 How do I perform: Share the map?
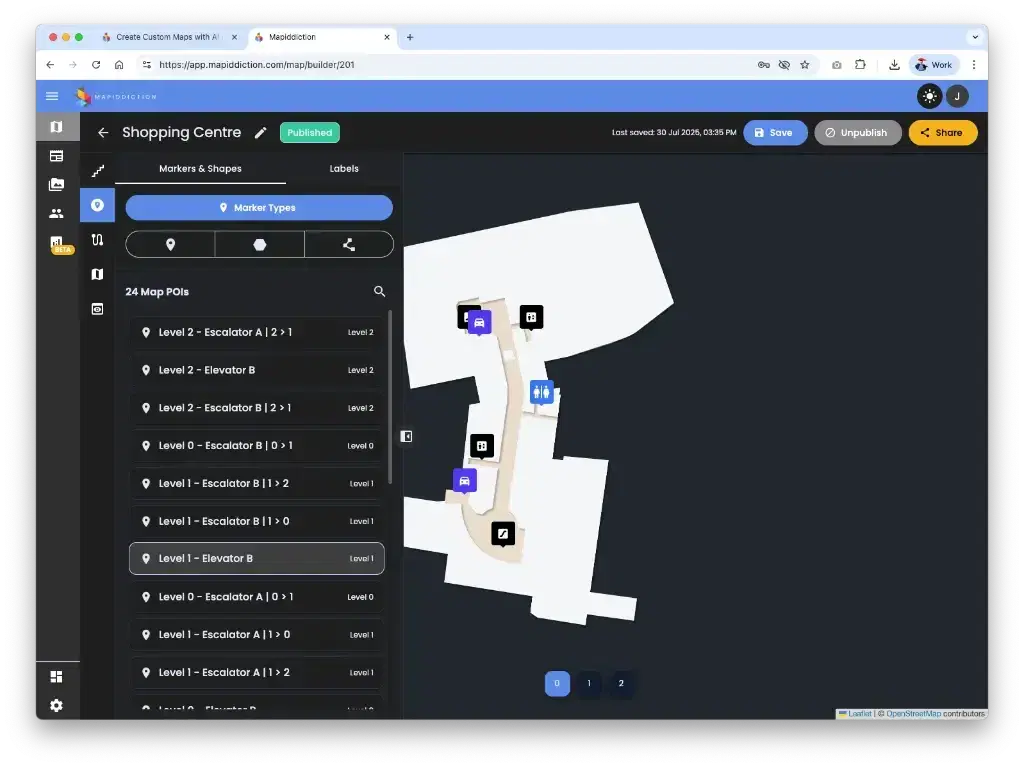click(x=943, y=133)
